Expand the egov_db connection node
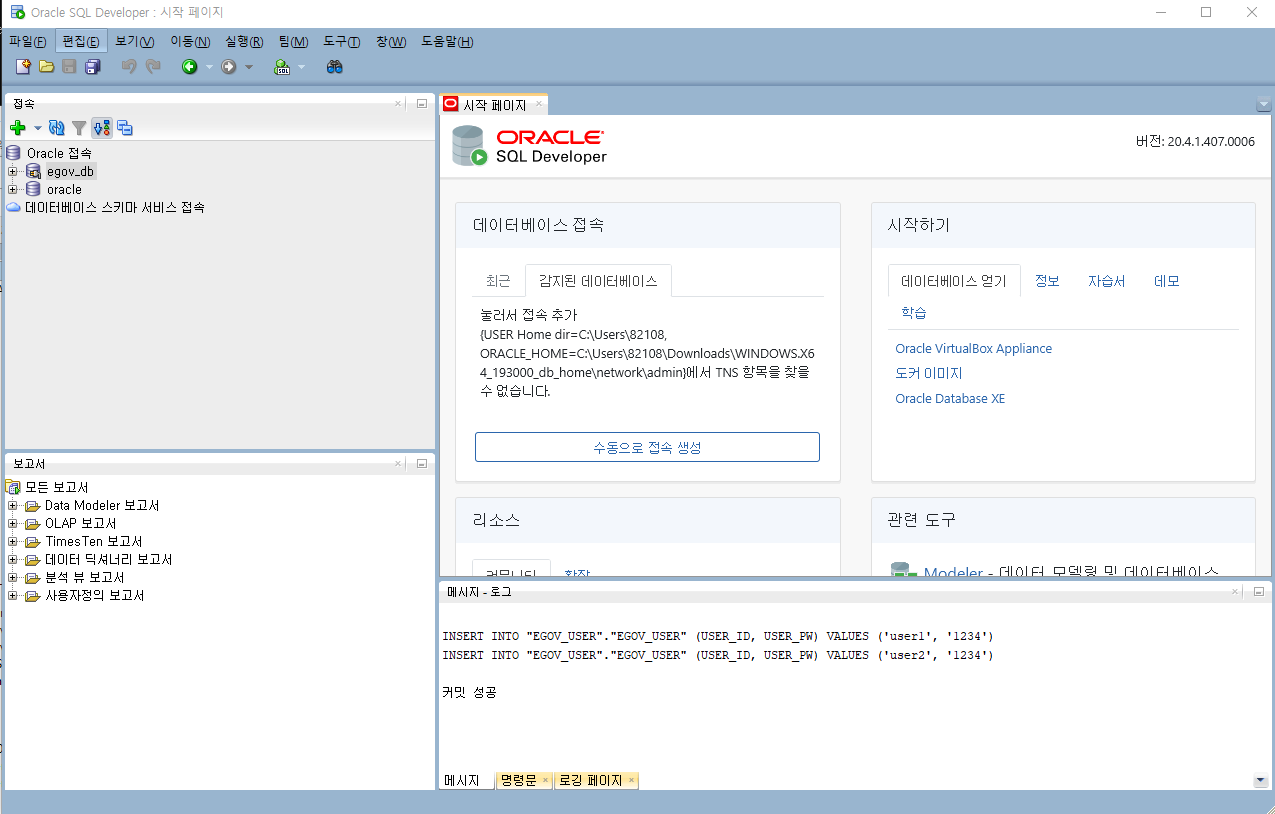 (x=13, y=171)
